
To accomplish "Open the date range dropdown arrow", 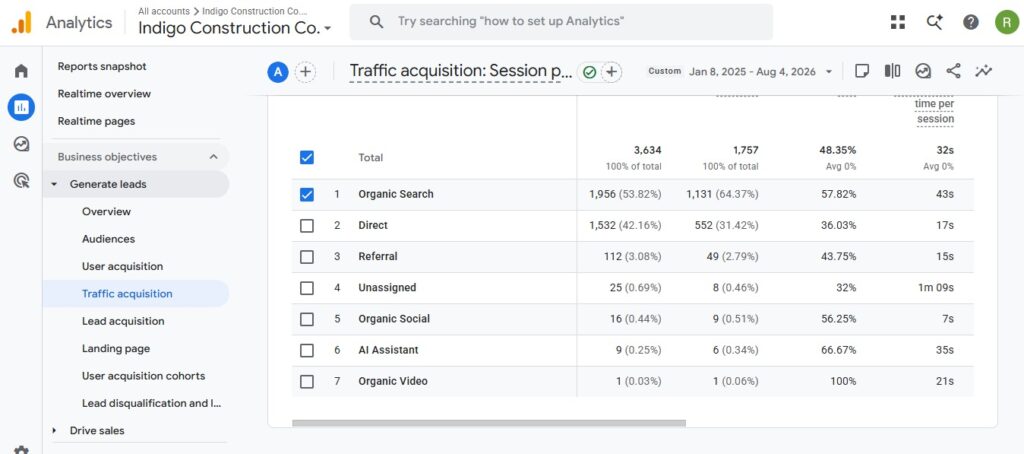I will tap(829, 72).
